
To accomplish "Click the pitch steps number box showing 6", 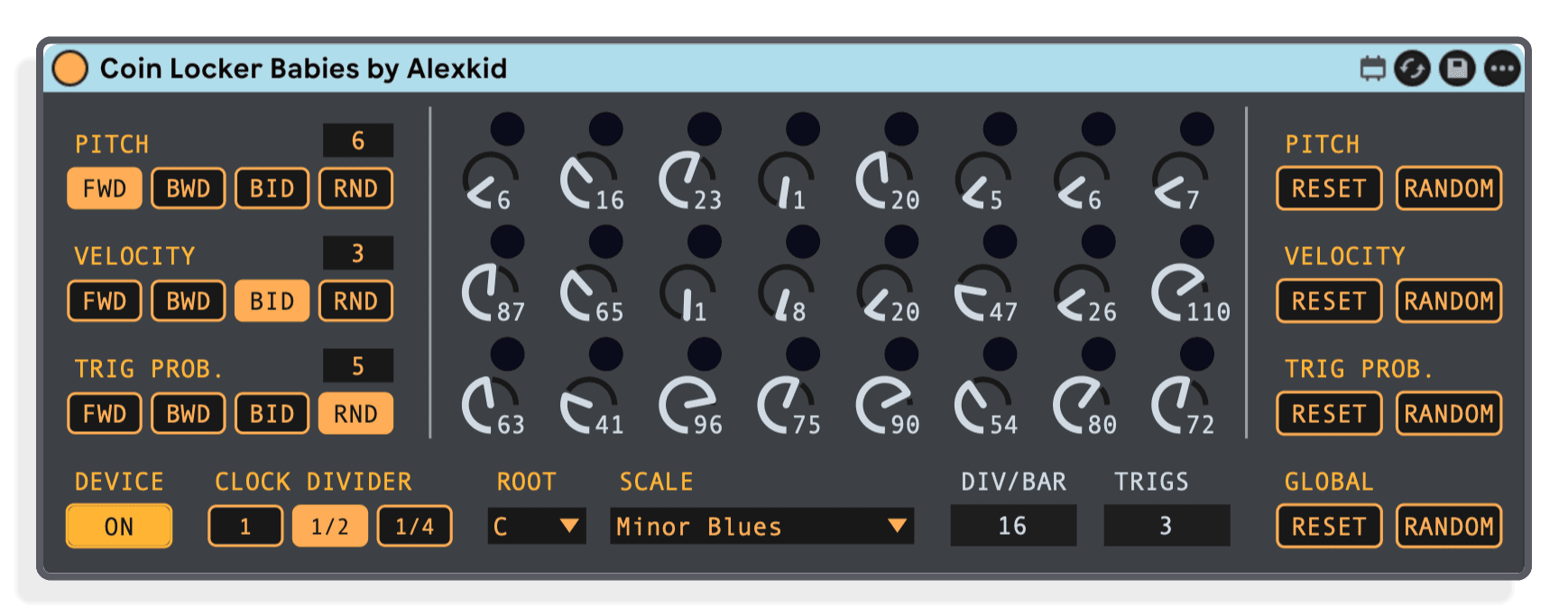I will click(x=358, y=141).
